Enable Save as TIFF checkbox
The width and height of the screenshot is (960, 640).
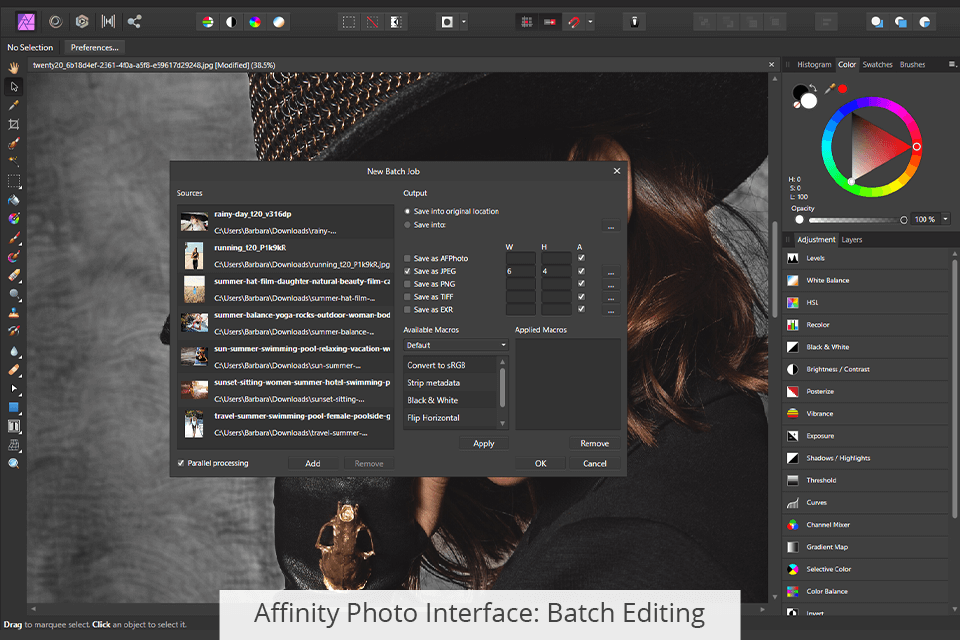pyautogui.click(x=407, y=296)
